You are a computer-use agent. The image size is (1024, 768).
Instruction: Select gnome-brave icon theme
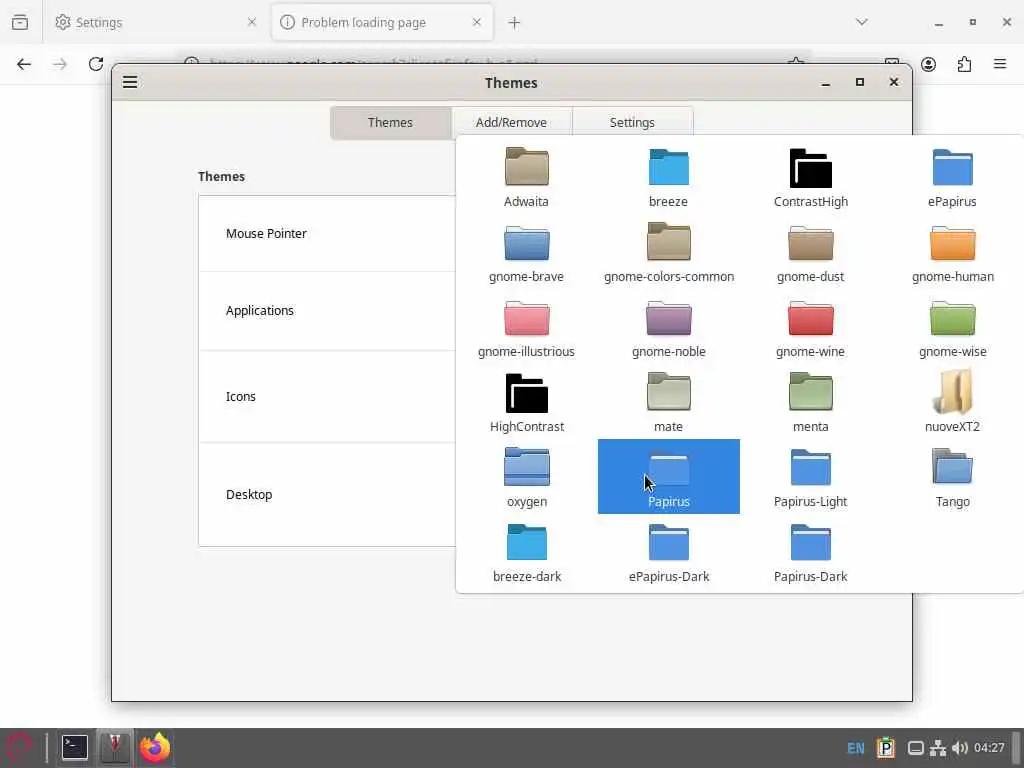tap(526, 252)
